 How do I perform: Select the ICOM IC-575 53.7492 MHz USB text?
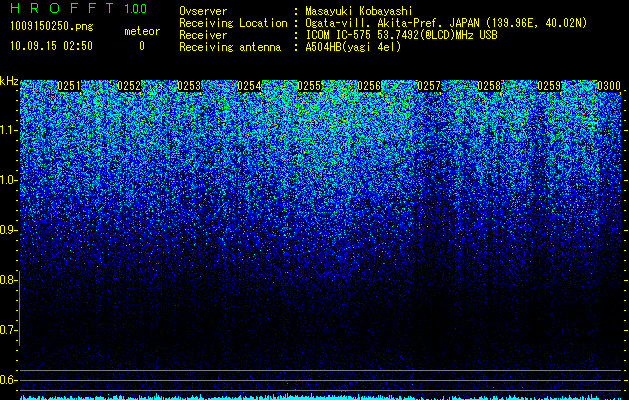coord(401,35)
